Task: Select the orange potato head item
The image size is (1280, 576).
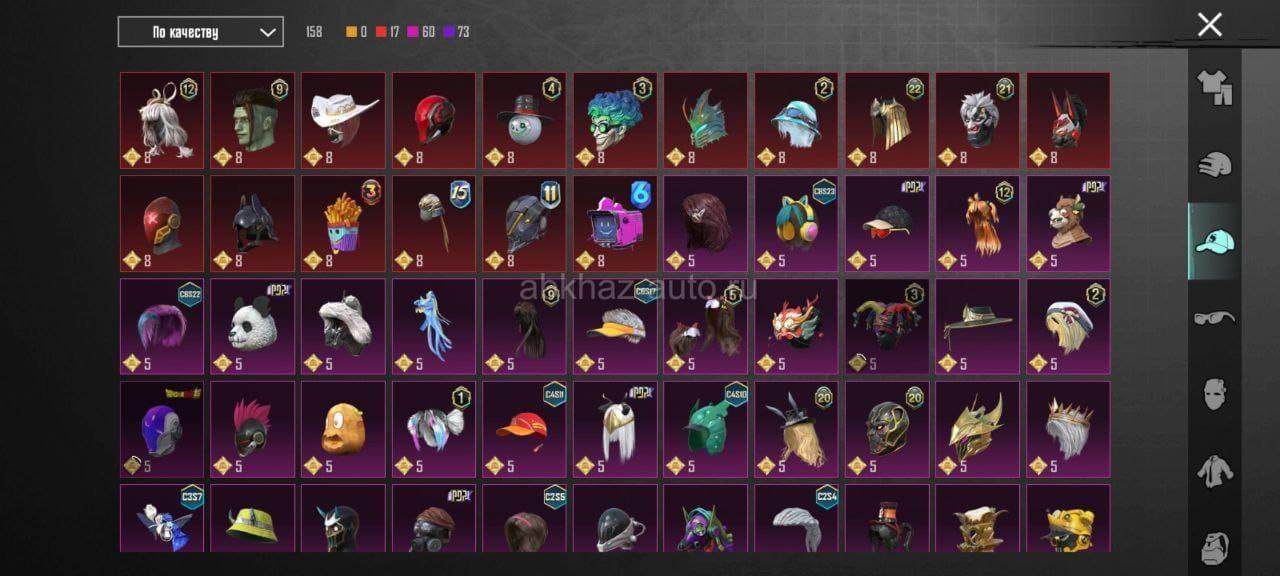Action: [x=343, y=429]
